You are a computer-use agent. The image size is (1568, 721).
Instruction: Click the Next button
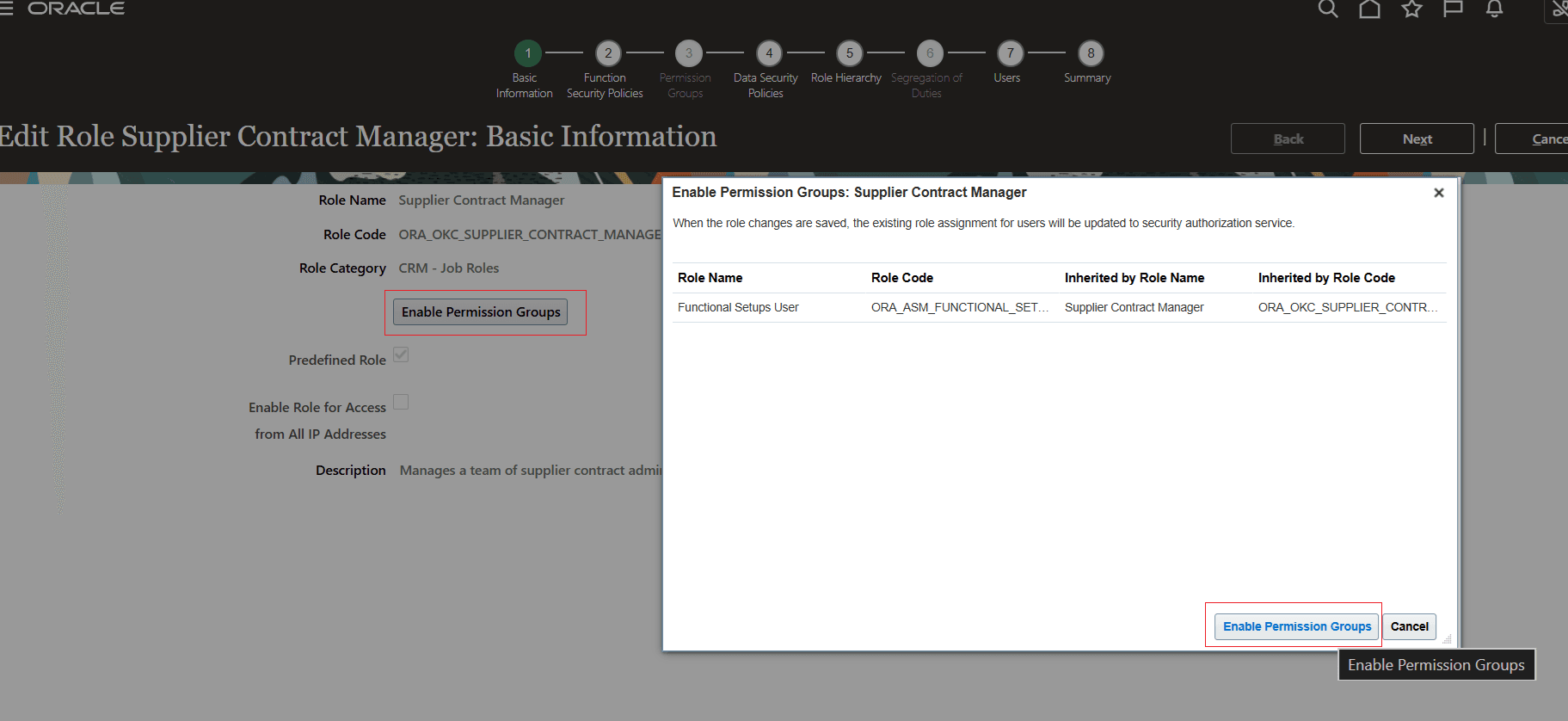coord(1417,139)
